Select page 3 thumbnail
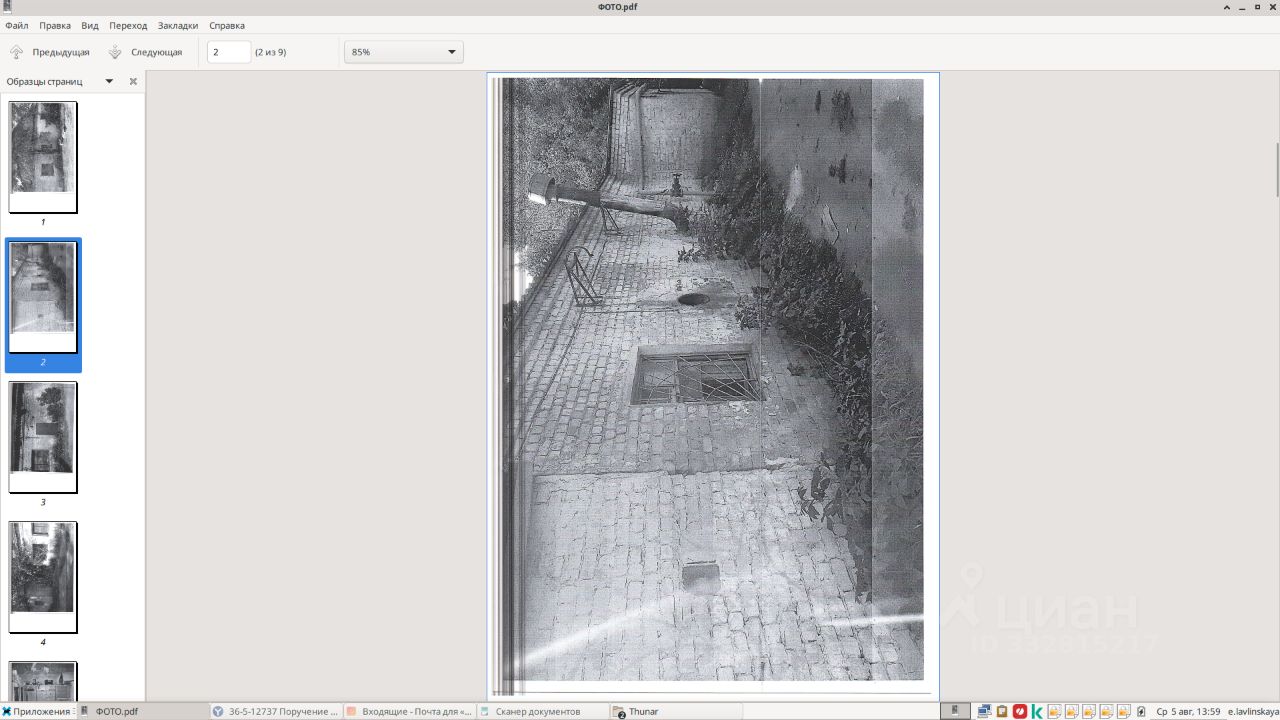This screenshot has height=720, width=1280. tap(43, 437)
